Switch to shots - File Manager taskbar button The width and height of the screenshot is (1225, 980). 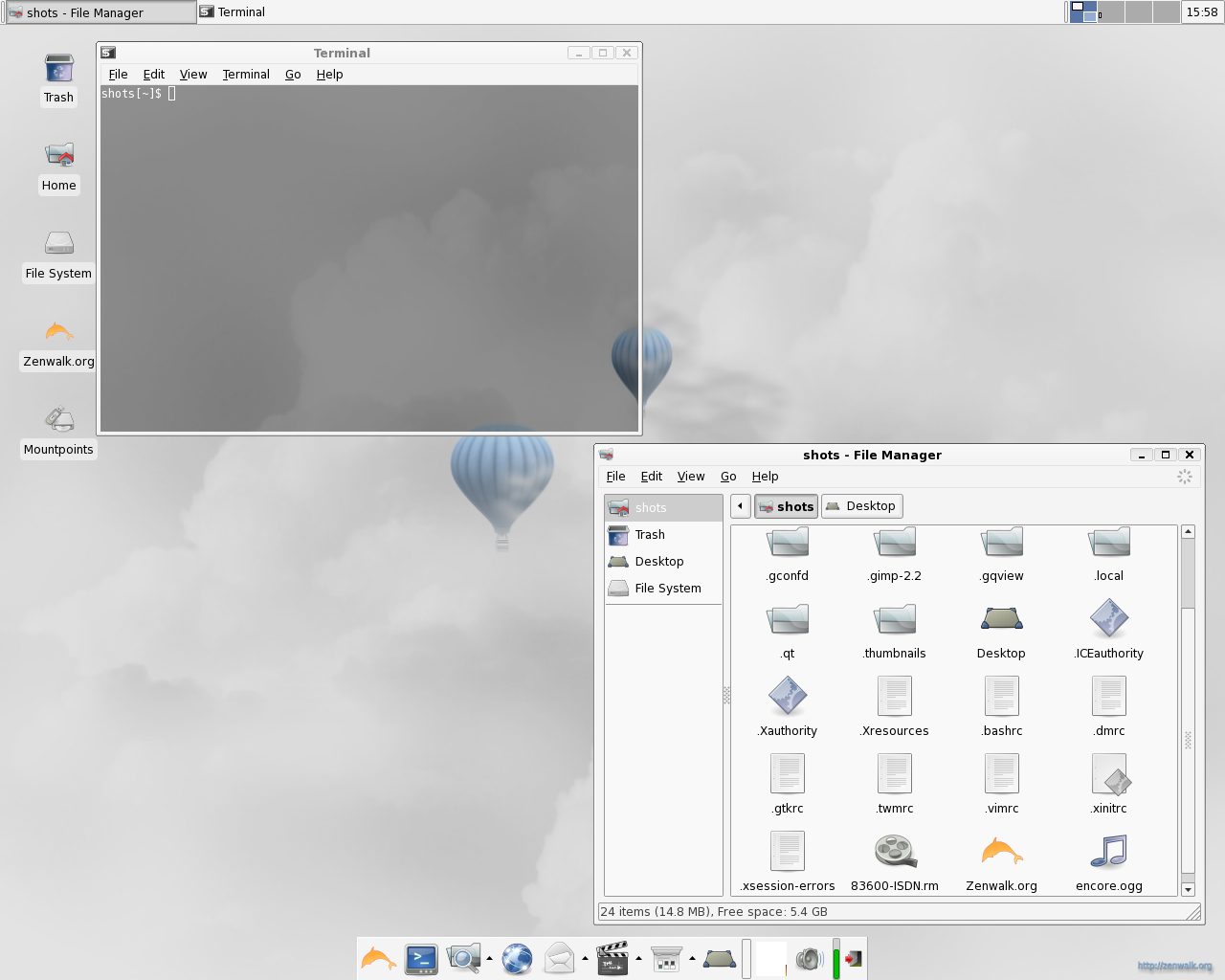pyautogui.click(x=100, y=12)
